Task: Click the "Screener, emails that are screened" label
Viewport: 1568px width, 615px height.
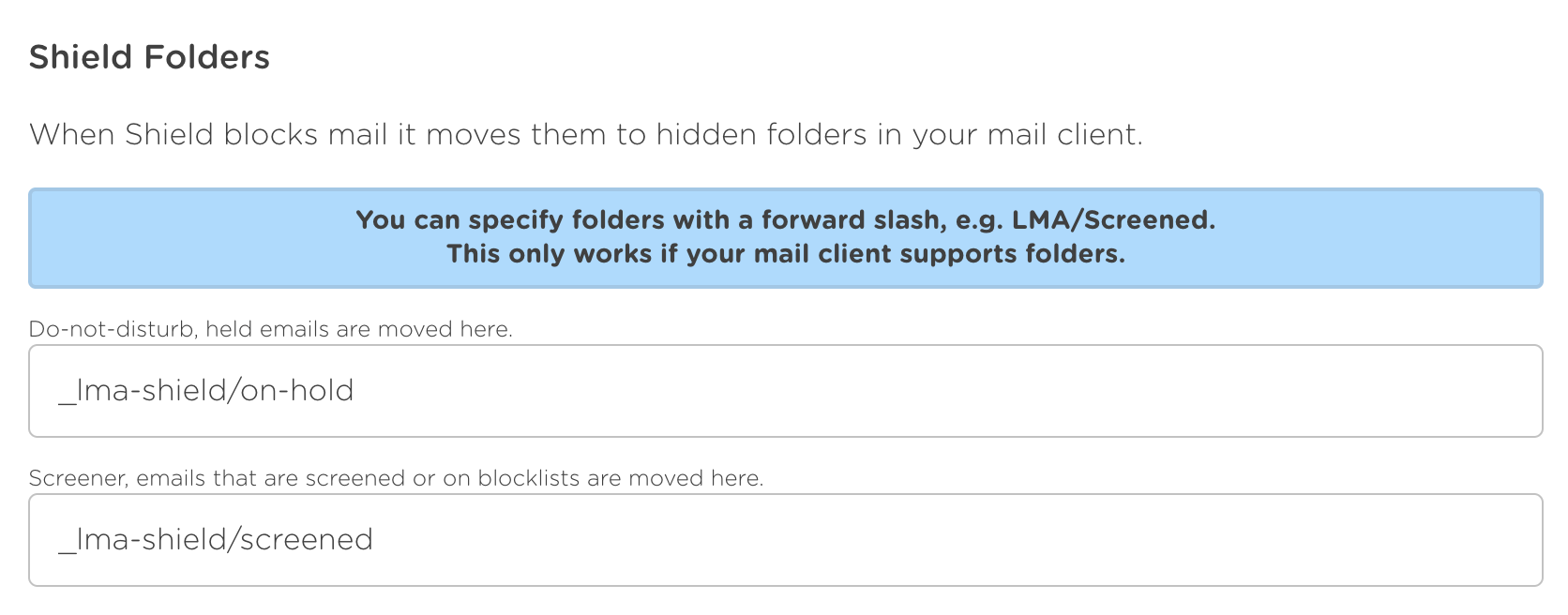Action: [396, 478]
